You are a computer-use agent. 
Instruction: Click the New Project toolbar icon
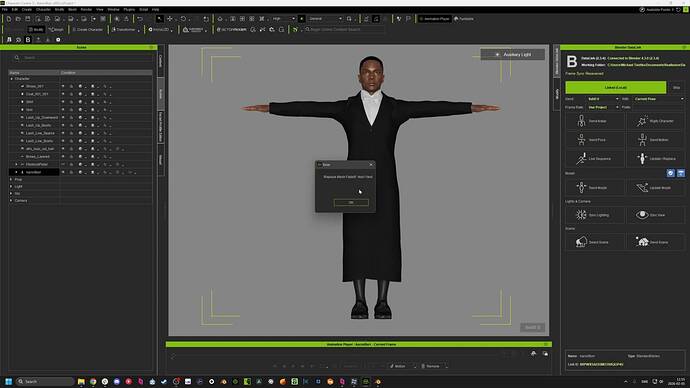pos(8,19)
